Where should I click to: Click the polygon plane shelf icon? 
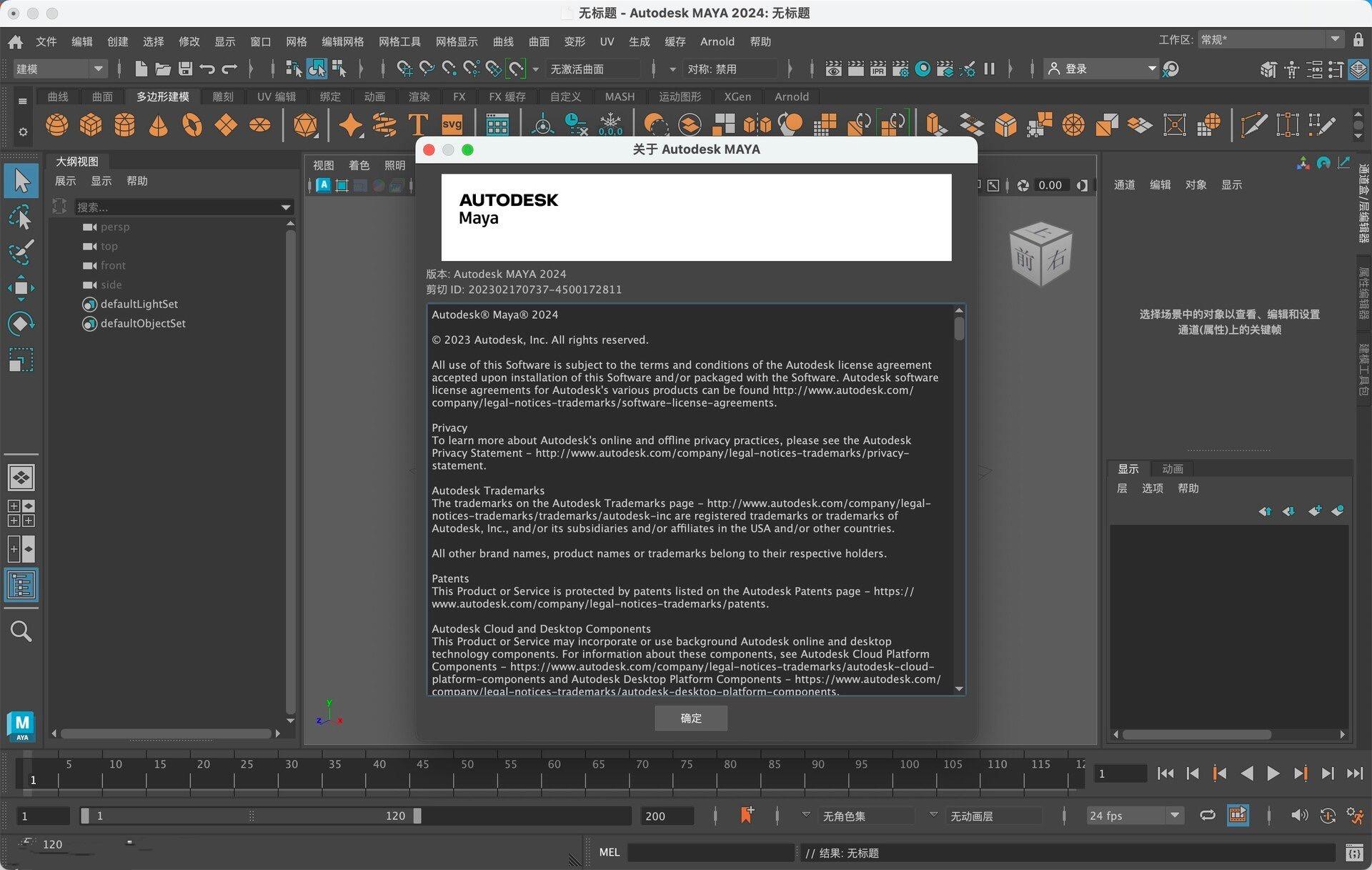tap(226, 125)
